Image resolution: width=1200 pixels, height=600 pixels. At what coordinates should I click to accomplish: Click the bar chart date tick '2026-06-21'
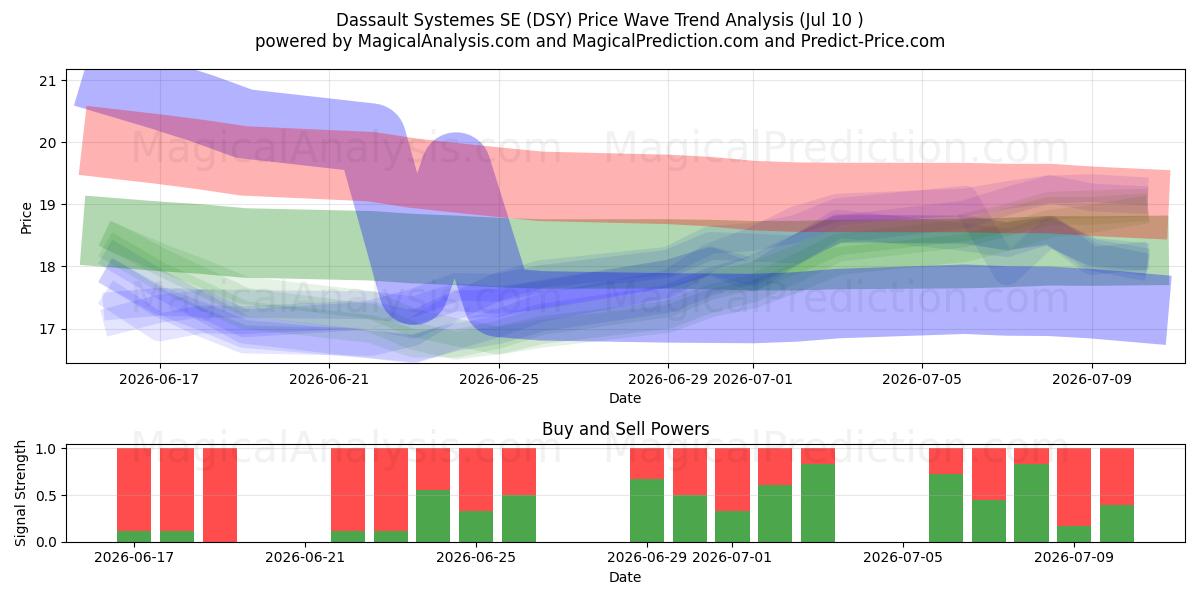point(305,558)
